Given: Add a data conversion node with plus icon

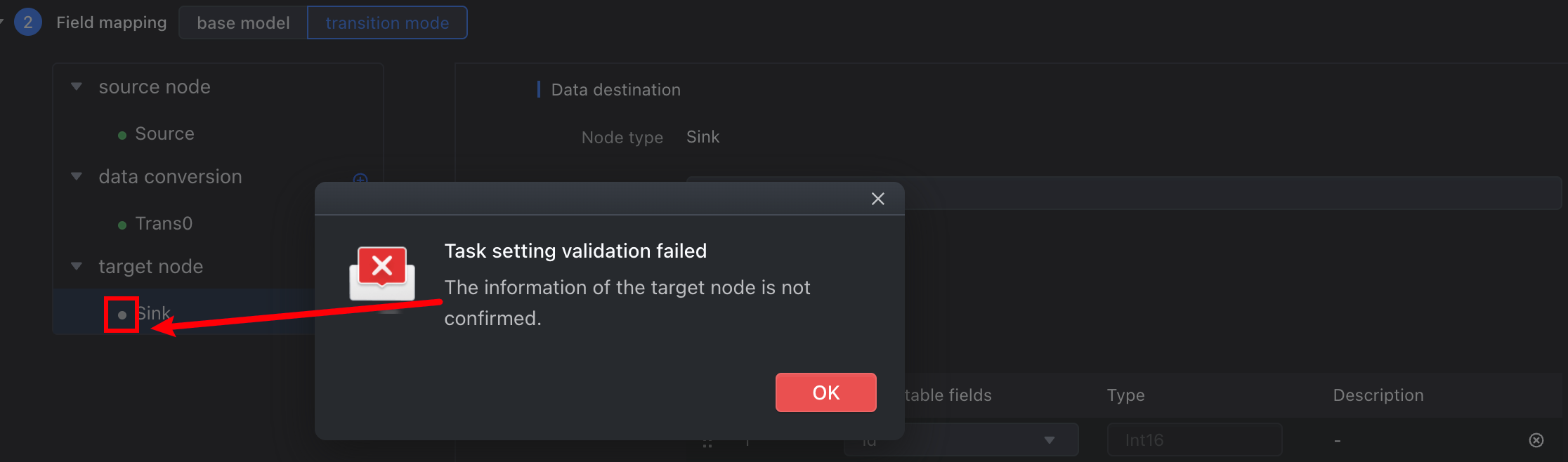Looking at the screenshot, I should [x=360, y=179].
